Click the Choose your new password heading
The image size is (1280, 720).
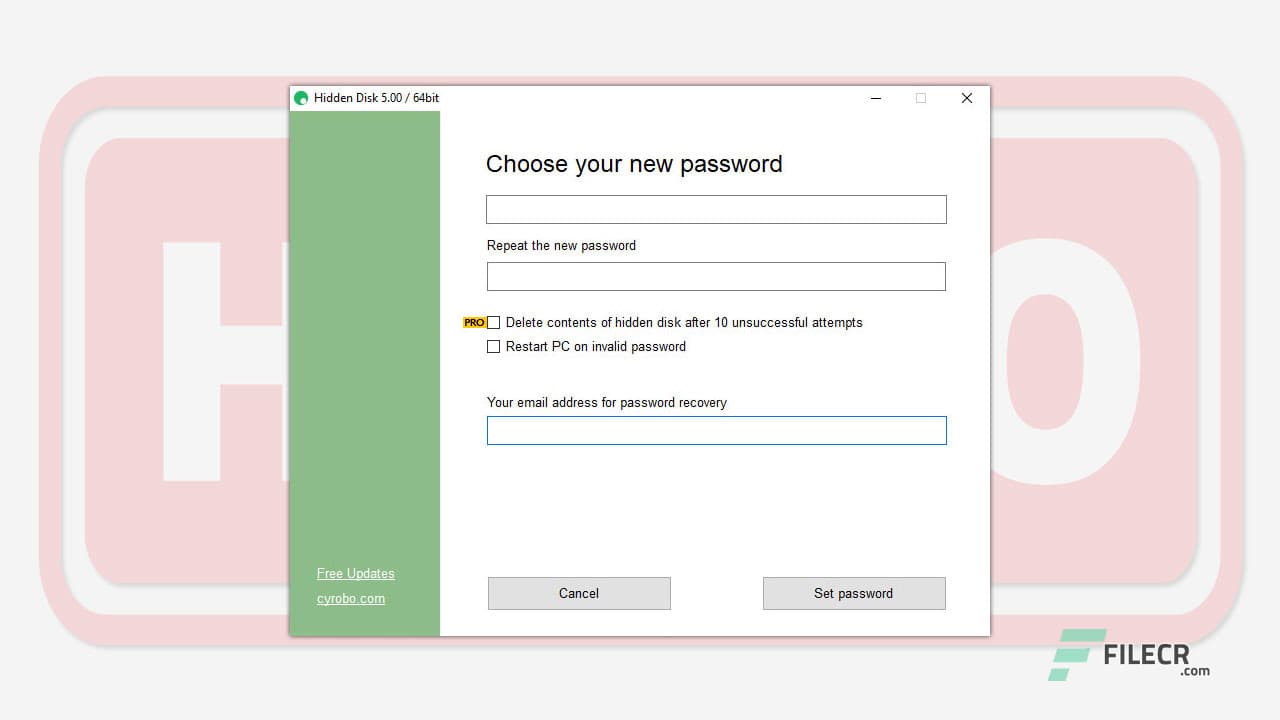point(634,164)
